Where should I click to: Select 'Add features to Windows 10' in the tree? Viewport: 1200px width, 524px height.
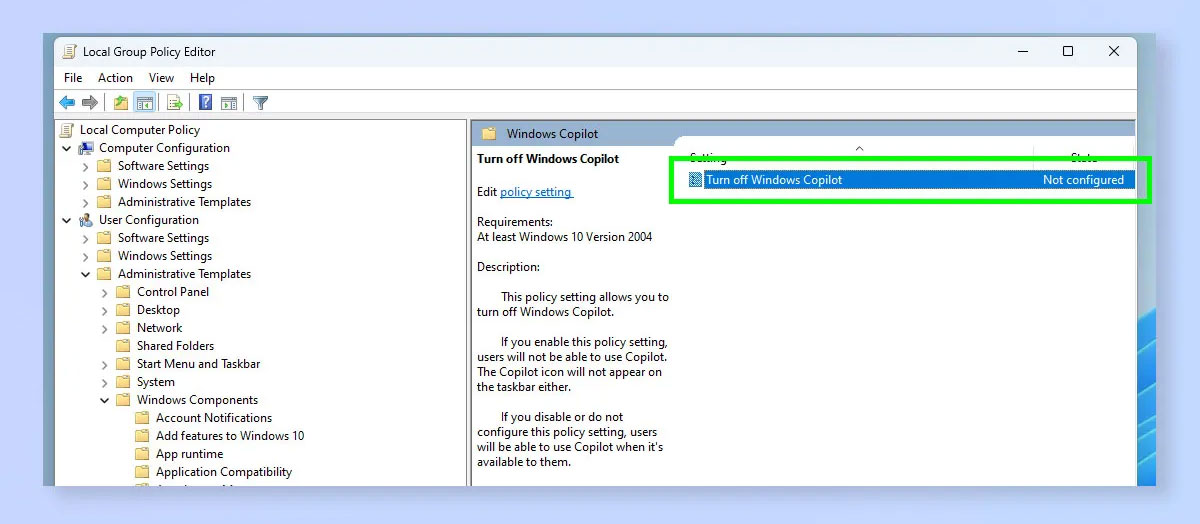230,436
